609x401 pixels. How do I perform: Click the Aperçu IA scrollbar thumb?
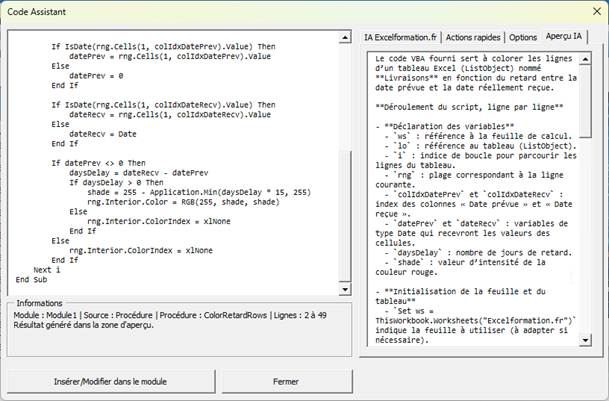click(x=585, y=101)
